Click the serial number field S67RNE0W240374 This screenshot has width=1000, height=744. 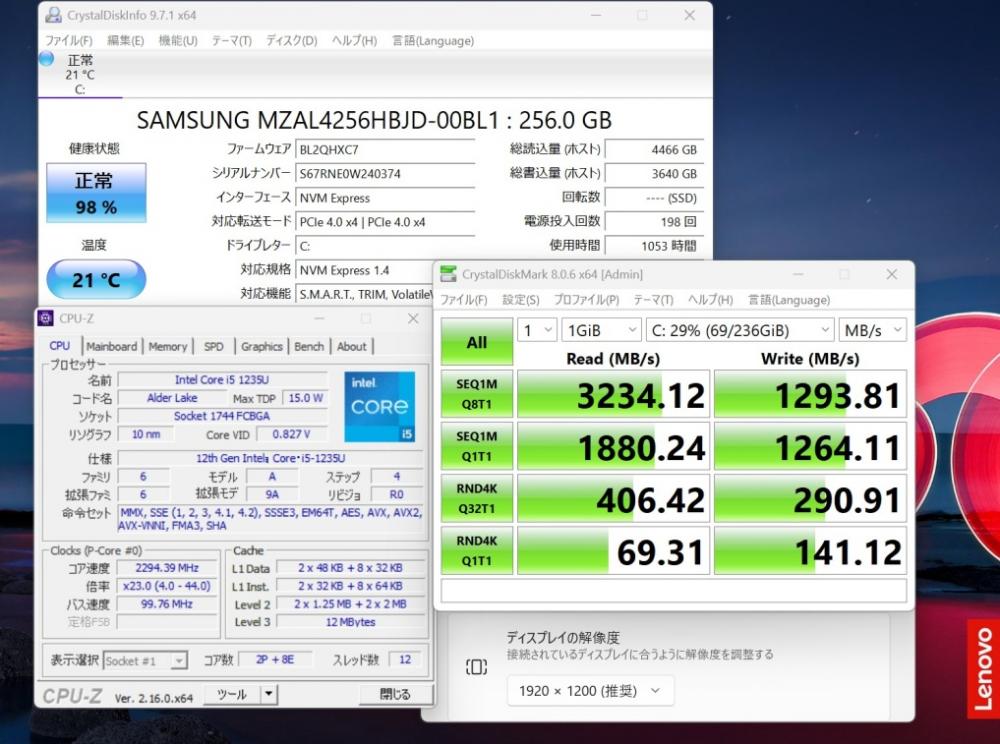385,173
